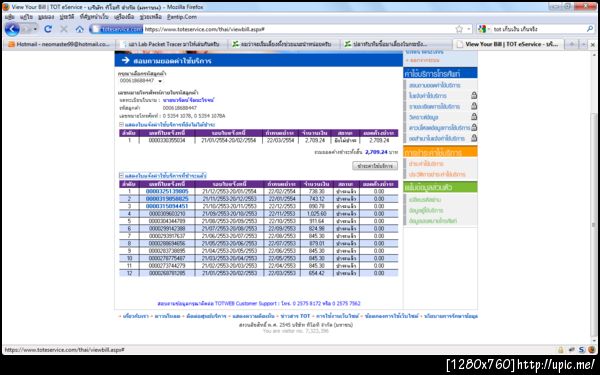Click the blue S icon in status bar
This screenshot has width=600, height=375.
click(x=582, y=350)
